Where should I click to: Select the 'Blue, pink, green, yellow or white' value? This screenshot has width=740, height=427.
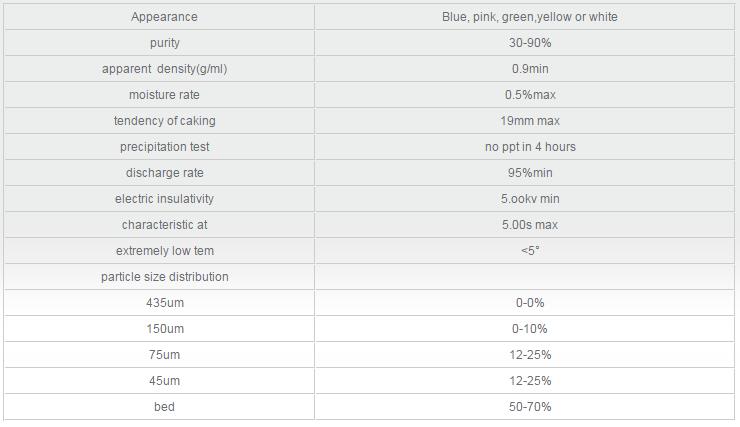[530, 17]
